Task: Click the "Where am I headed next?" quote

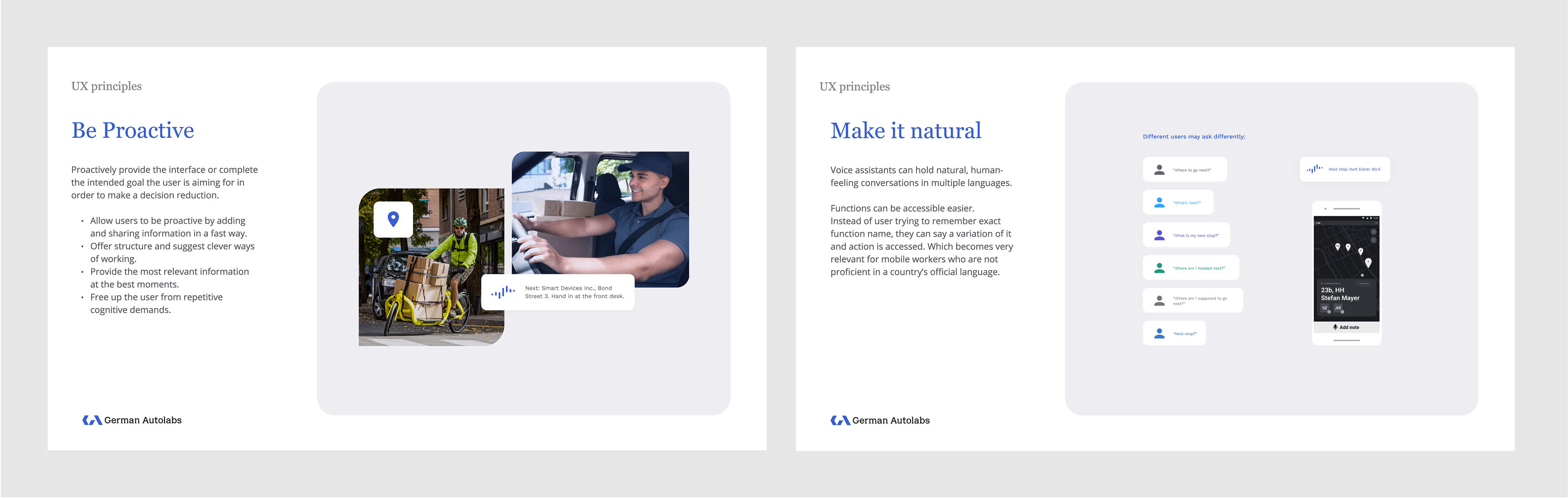Action: pyautogui.click(x=1199, y=269)
